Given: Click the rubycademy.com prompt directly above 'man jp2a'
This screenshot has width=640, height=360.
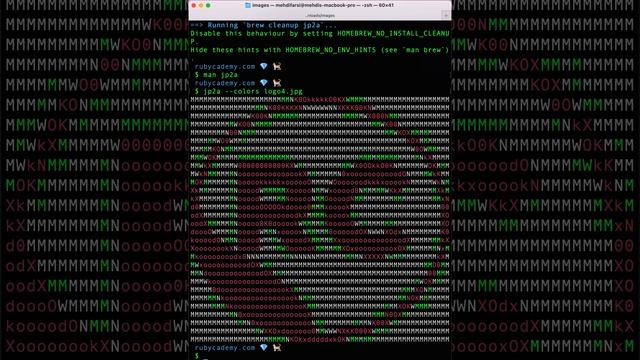Looking at the screenshot, I should coord(225,67).
